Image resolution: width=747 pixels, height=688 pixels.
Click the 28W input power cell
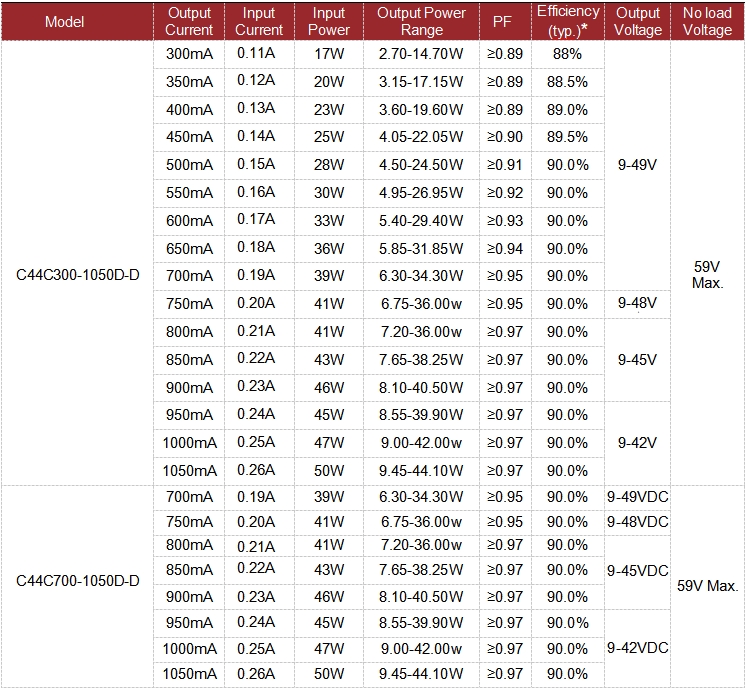coord(329,165)
